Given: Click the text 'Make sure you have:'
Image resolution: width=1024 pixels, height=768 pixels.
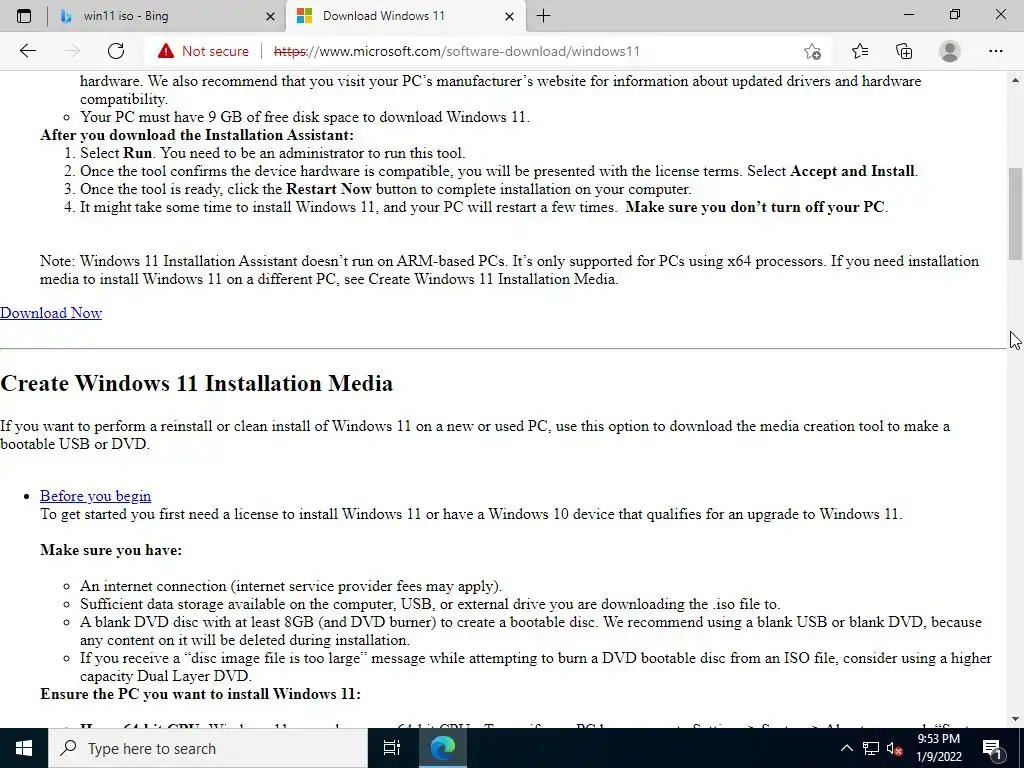Looking at the screenshot, I should coord(111,550).
